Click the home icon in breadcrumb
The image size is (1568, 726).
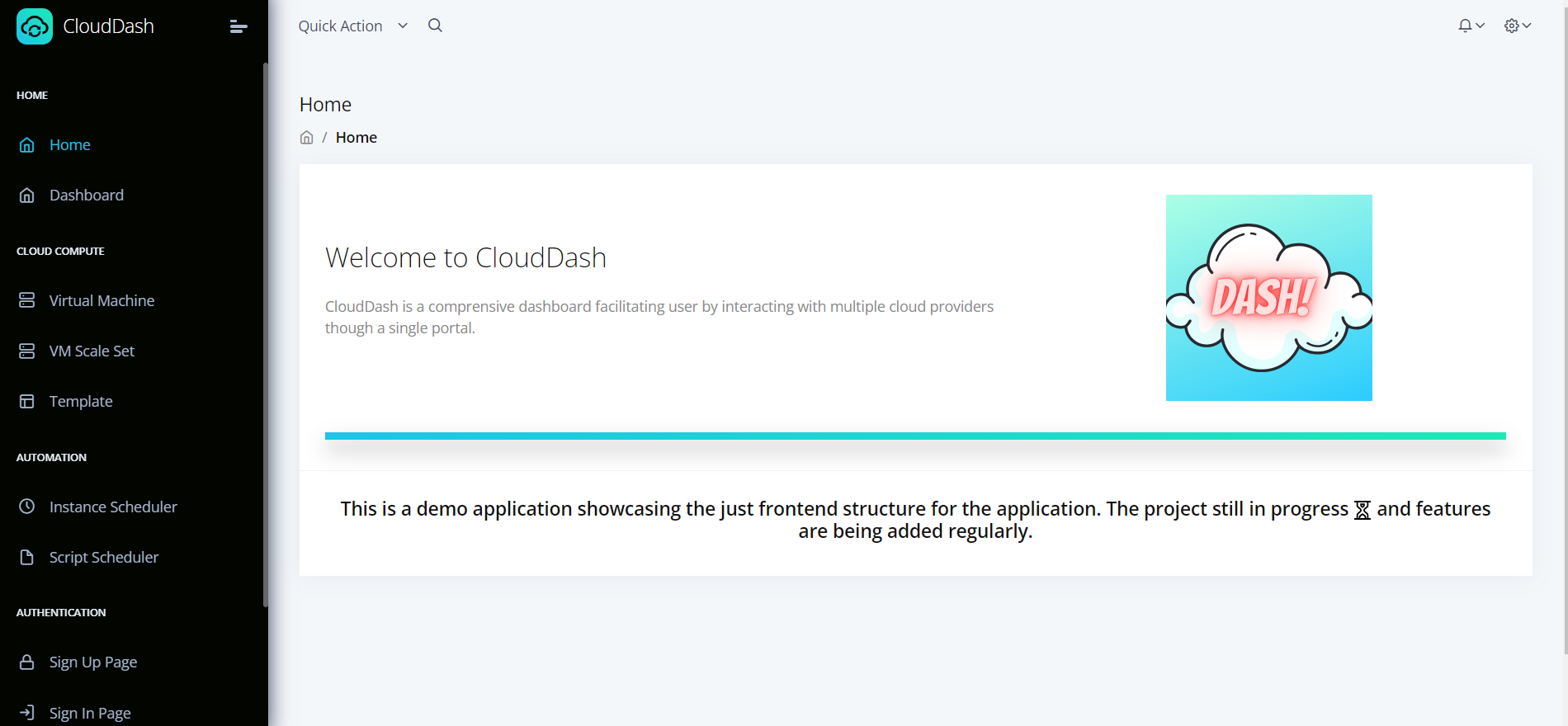tap(306, 138)
